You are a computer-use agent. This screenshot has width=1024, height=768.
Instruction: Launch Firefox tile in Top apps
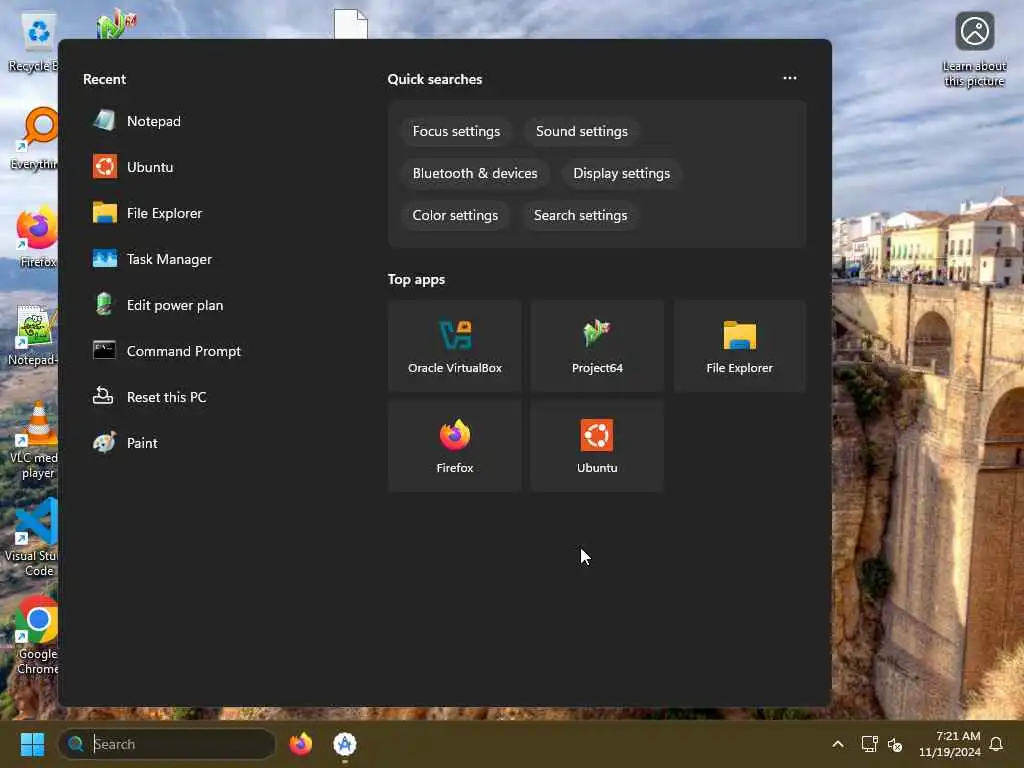(x=455, y=446)
